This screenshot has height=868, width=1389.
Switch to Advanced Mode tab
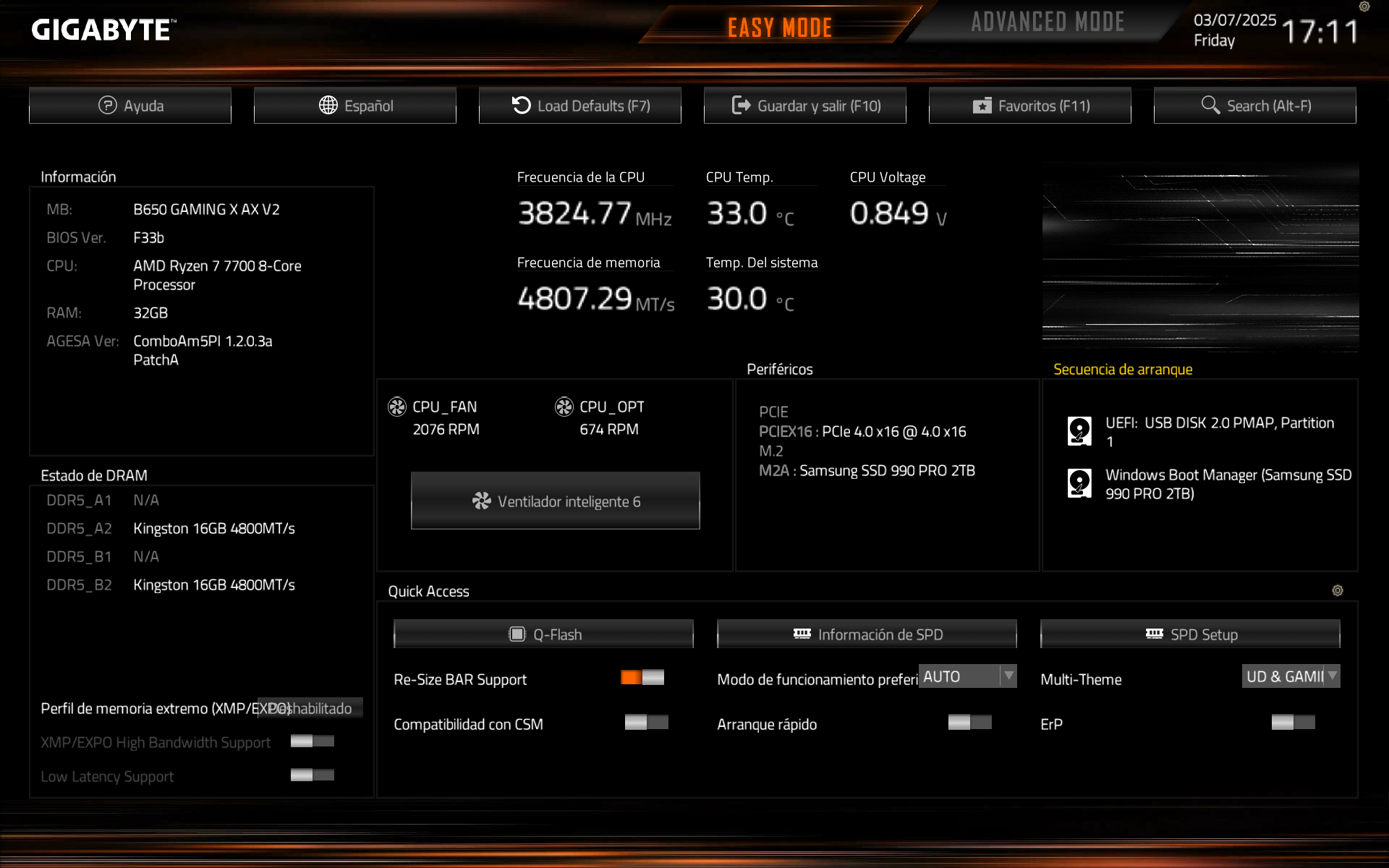pos(1048,22)
